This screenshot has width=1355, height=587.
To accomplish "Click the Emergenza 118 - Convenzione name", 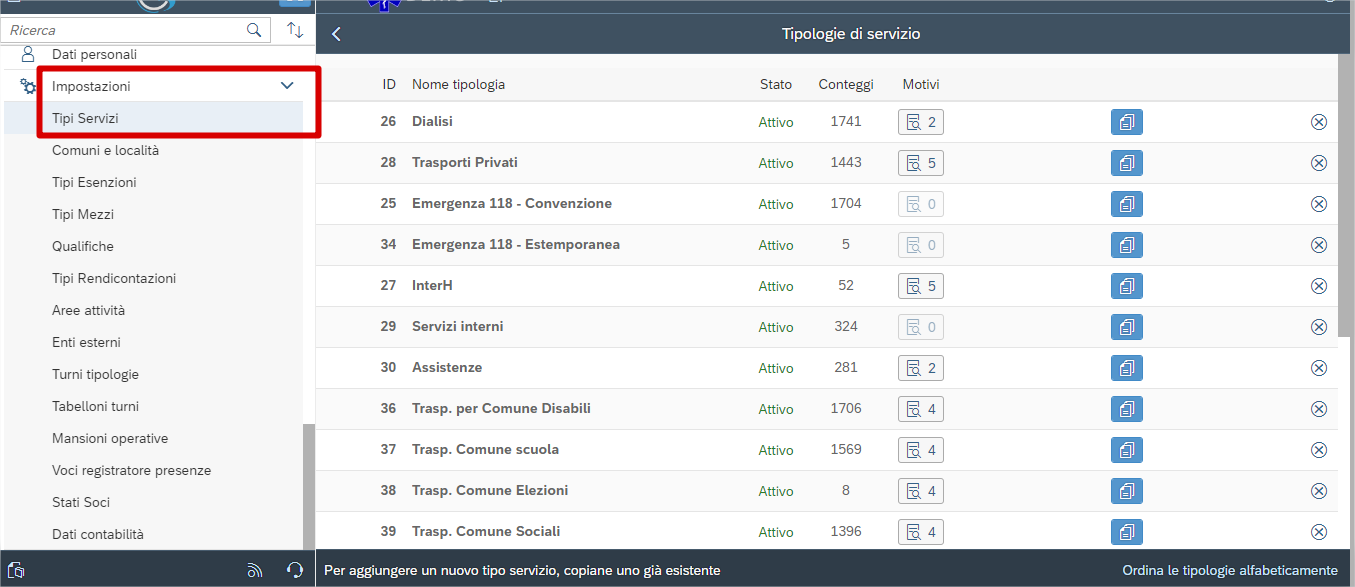I will 511,204.
